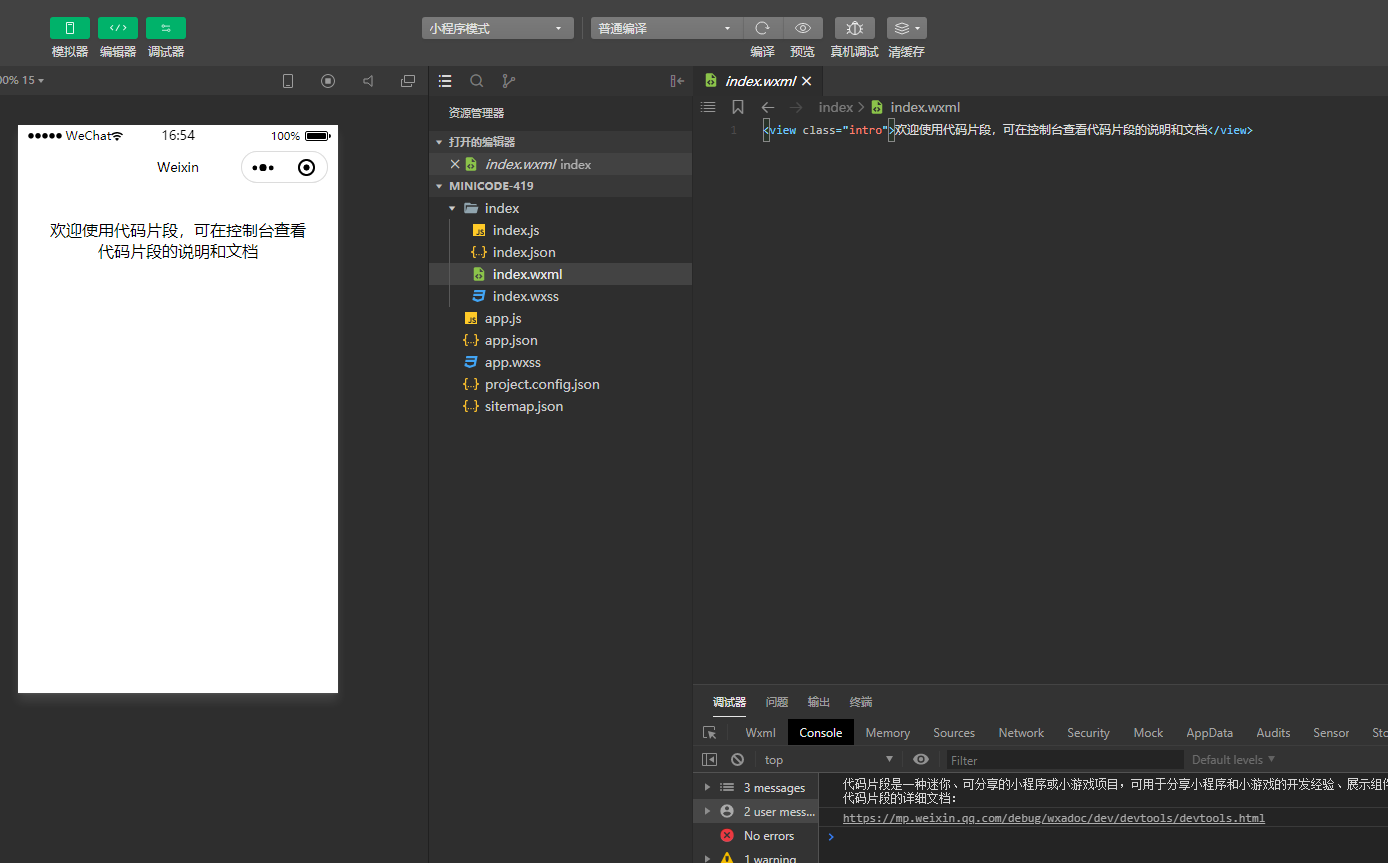Toggle the console sidebar icon
This screenshot has height=863, width=1388.
click(709, 760)
